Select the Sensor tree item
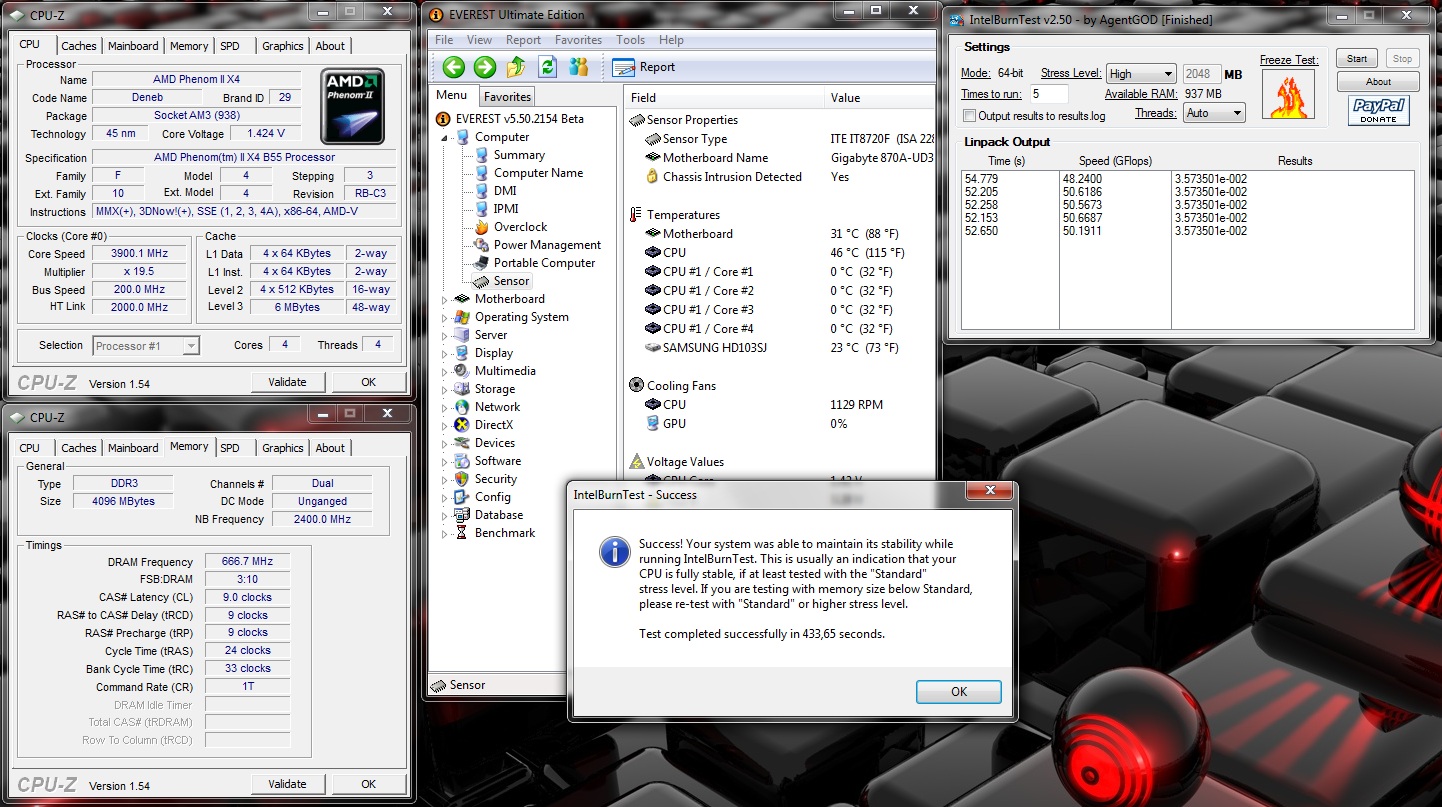 [512, 281]
